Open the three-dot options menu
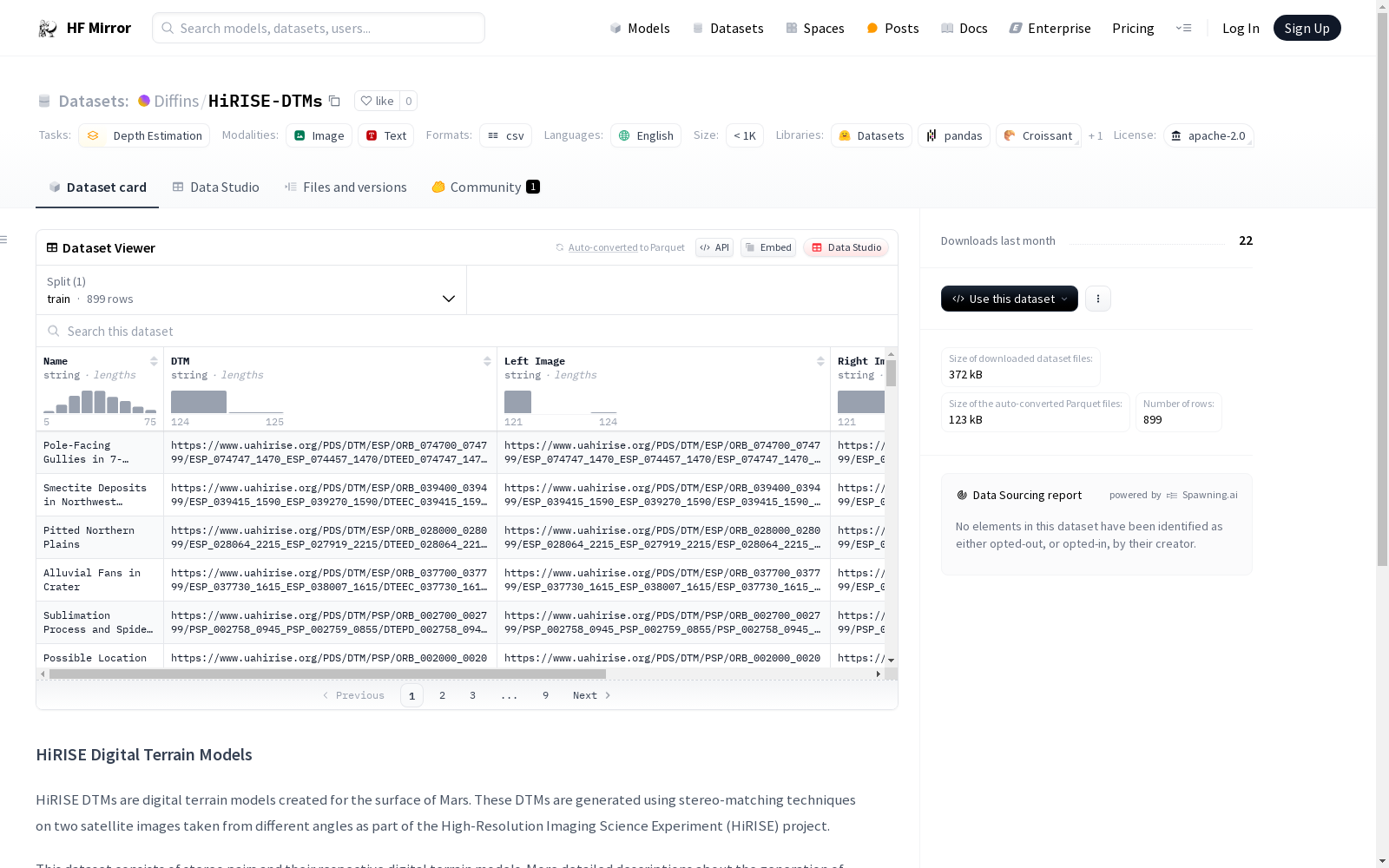The height and width of the screenshot is (868, 1389). [1098, 299]
